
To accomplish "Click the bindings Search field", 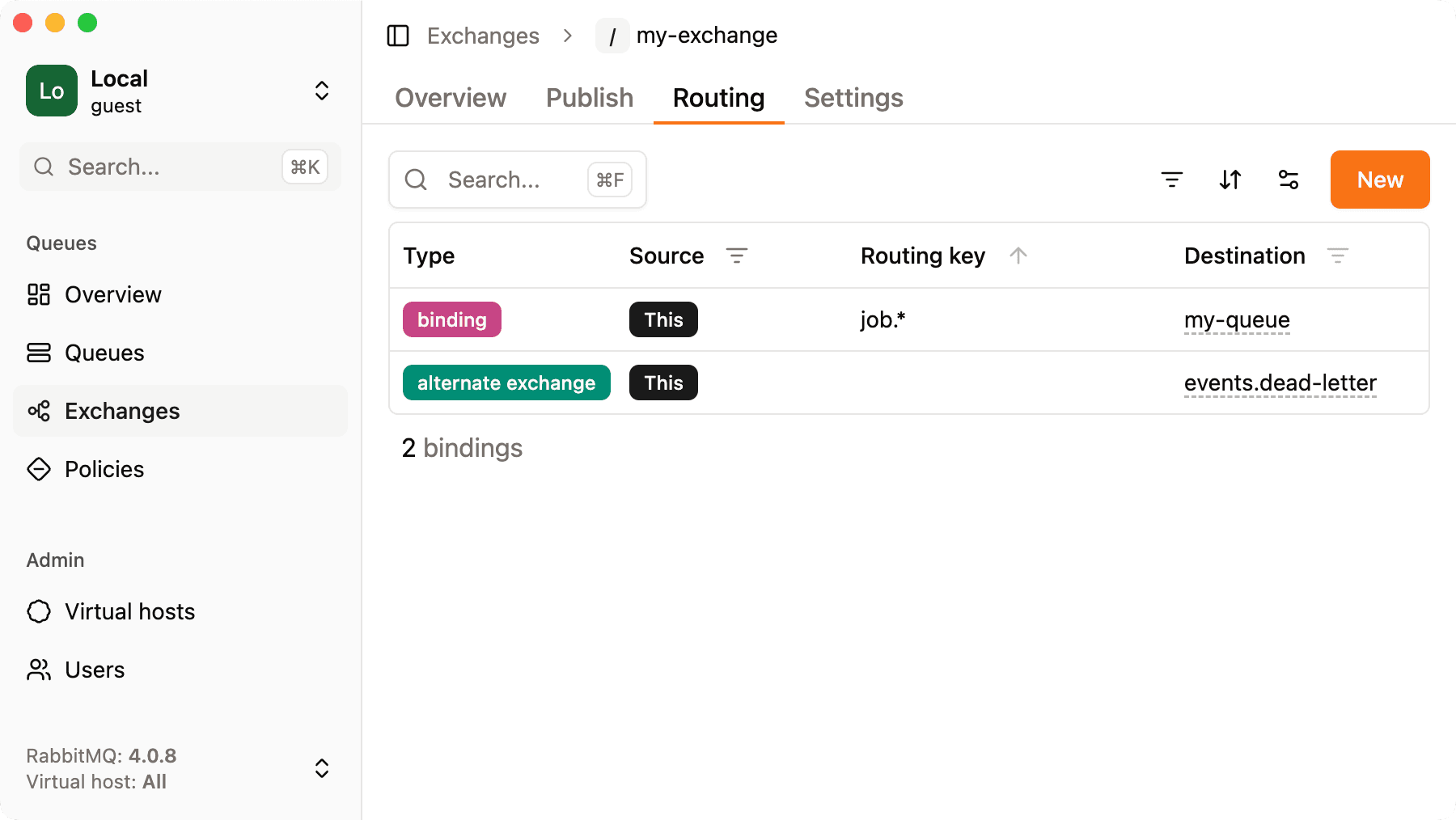I will click(518, 180).
